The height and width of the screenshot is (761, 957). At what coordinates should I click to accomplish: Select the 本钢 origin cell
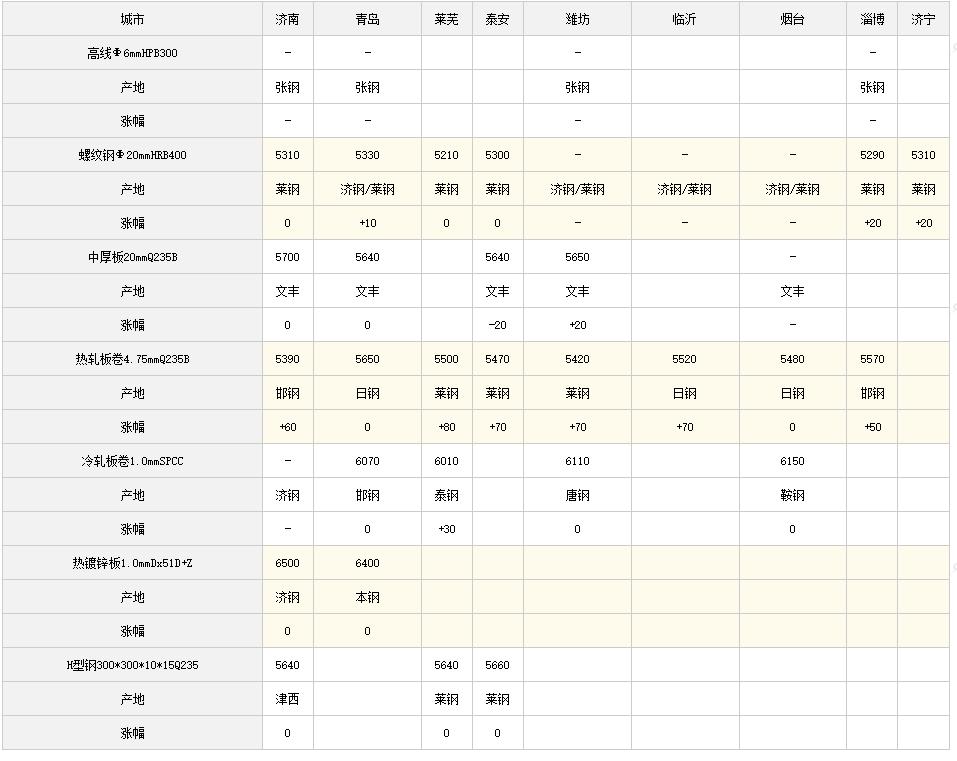[367, 597]
